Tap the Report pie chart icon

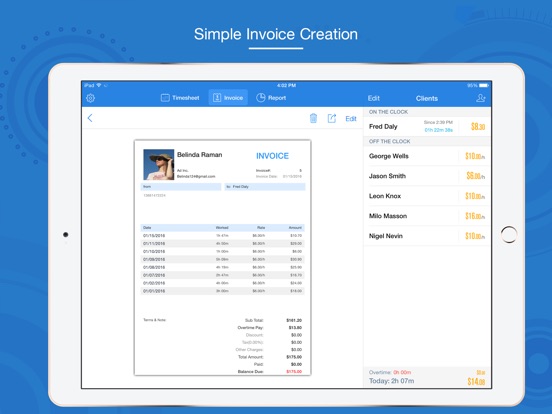click(x=261, y=98)
